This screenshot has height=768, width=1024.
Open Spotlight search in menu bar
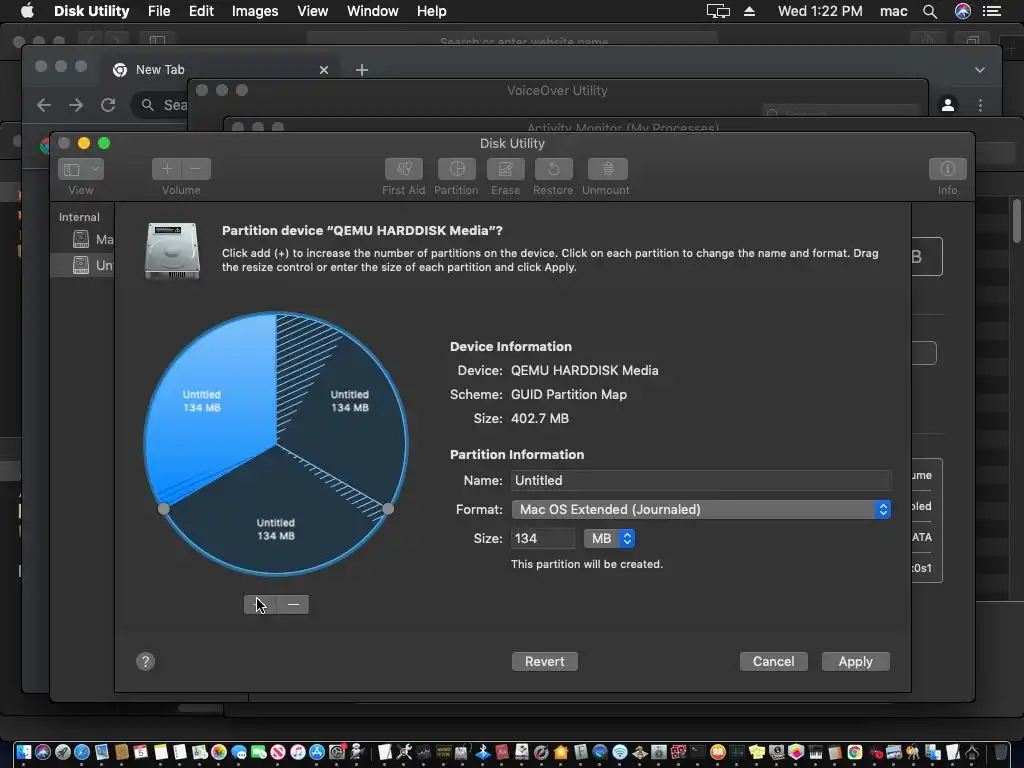click(x=930, y=11)
